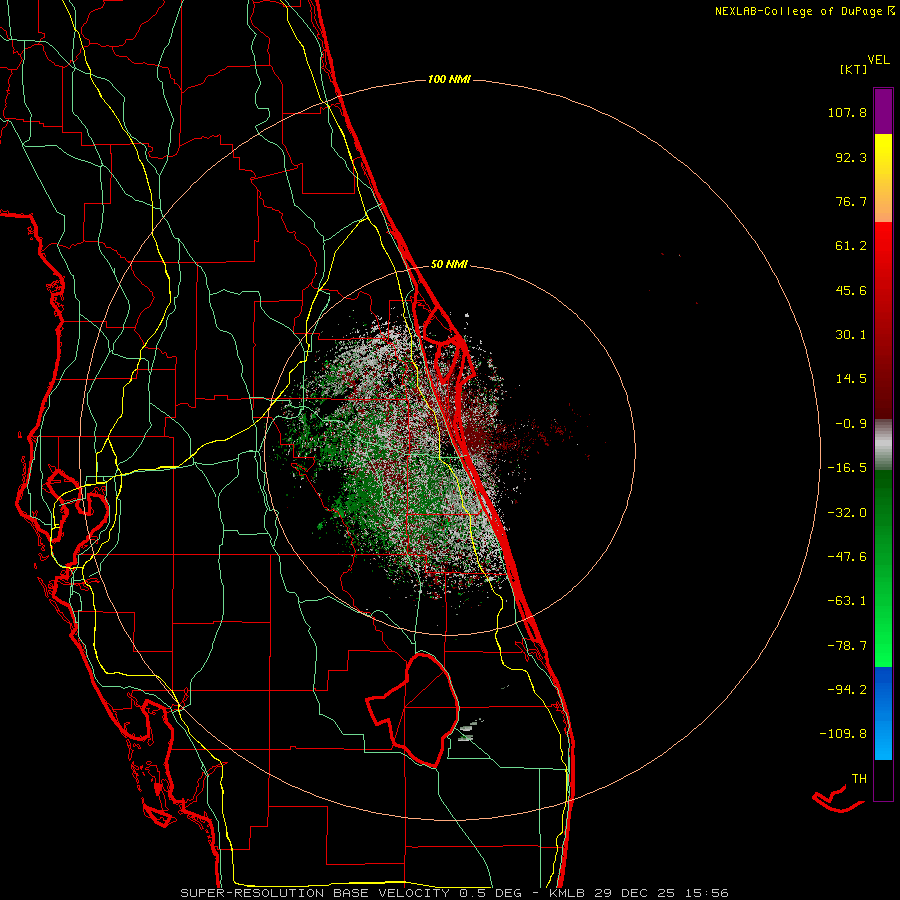This screenshot has width=900, height=900.
Task: Click the NEXLAB-College of DuPage header text
Action: coord(804,11)
